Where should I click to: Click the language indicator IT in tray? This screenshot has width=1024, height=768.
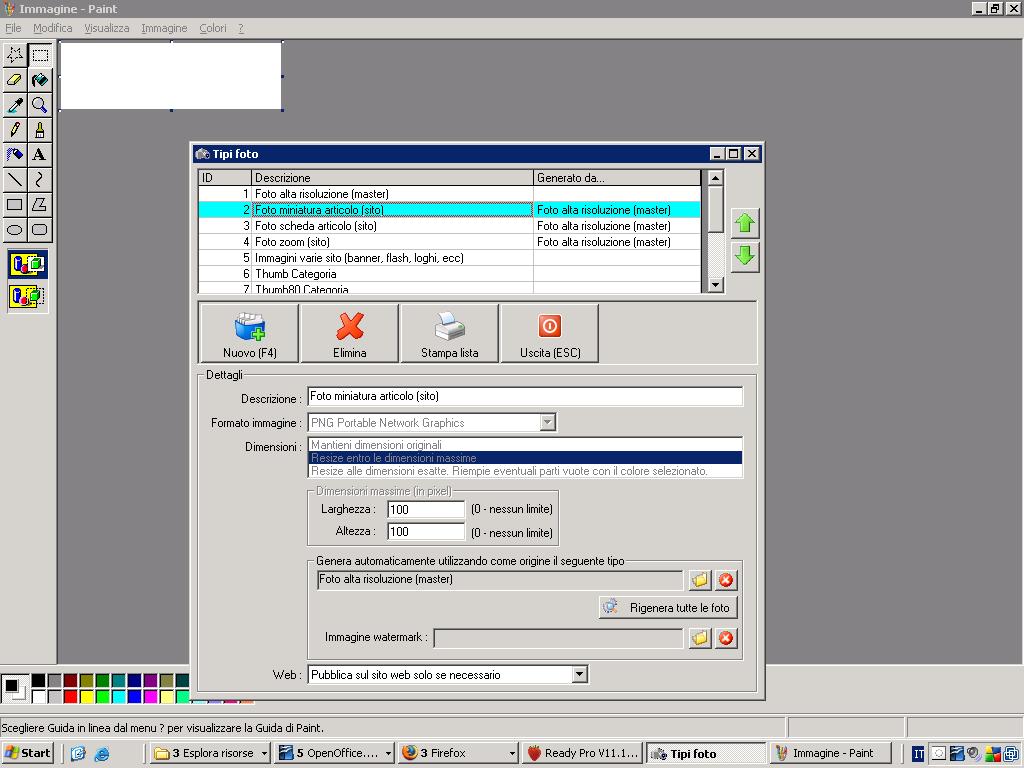coord(918,754)
